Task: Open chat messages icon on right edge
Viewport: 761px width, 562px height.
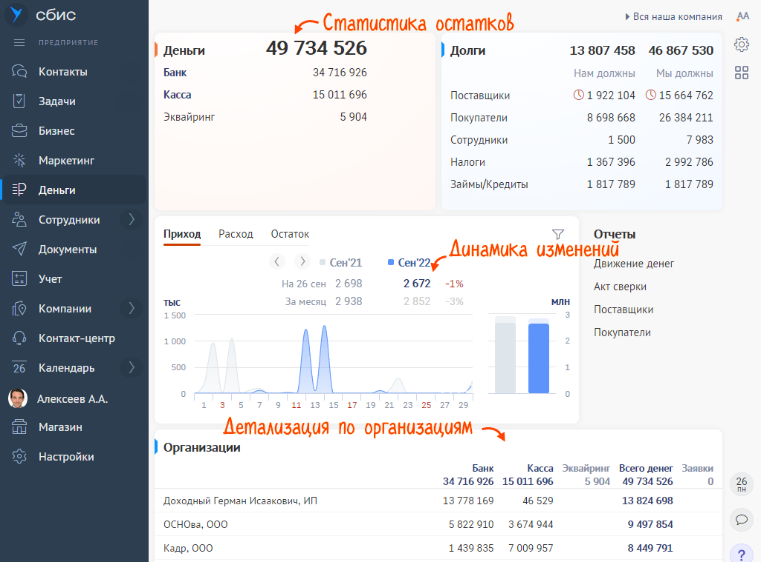Action: [x=741, y=519]
